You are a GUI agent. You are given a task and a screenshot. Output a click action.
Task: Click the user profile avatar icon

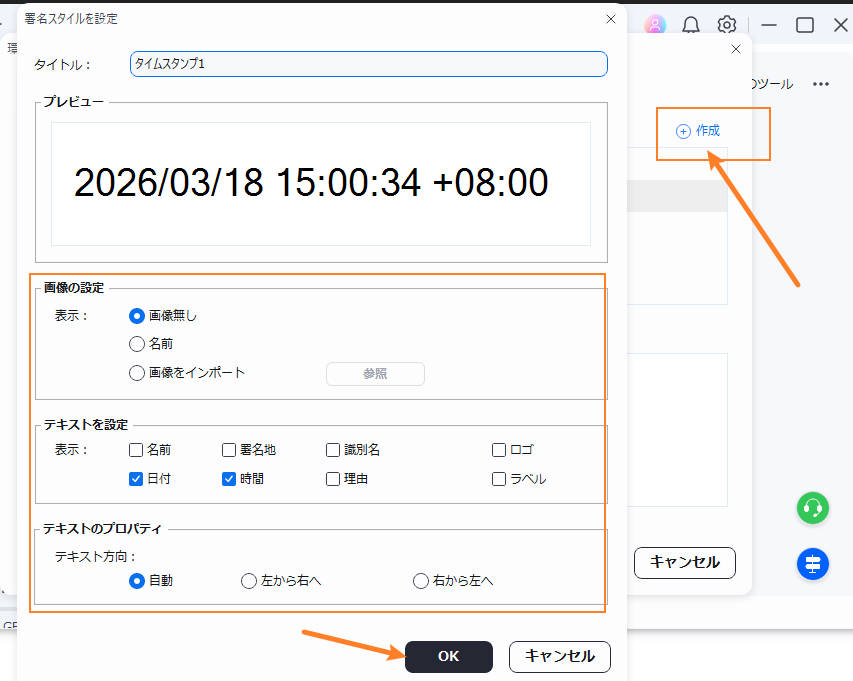(x=655, y=25)
